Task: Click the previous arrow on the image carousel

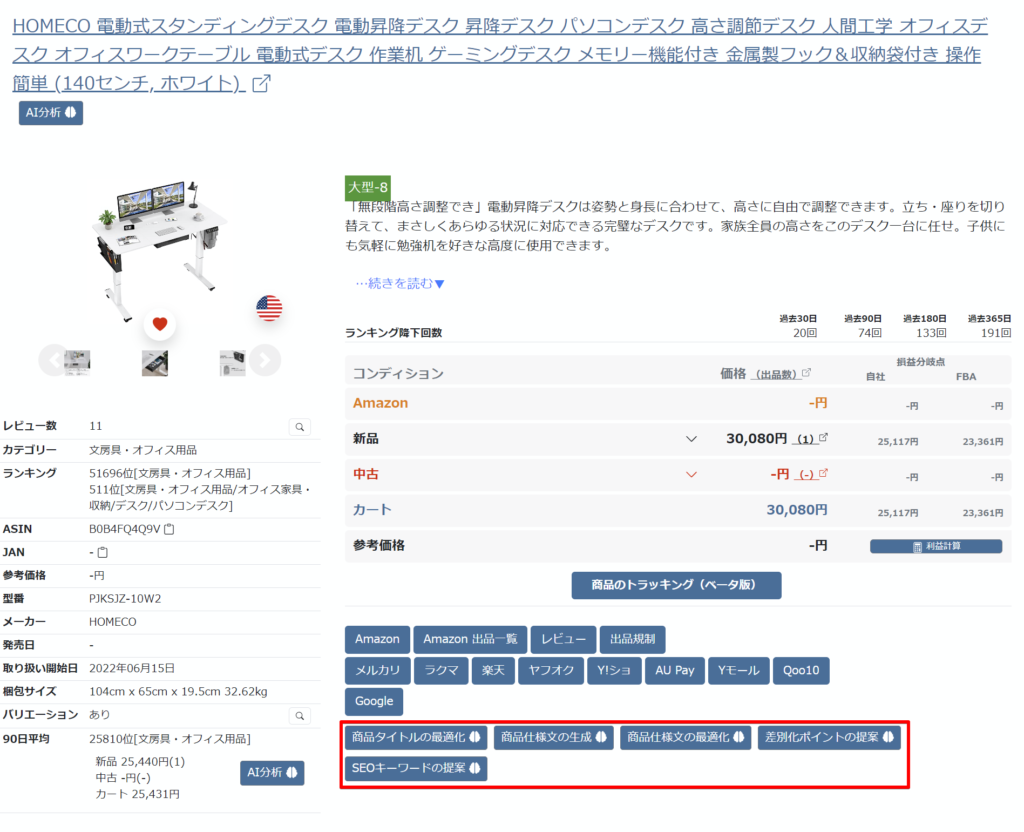Action: pyautogui.click(x=54, y=360)
